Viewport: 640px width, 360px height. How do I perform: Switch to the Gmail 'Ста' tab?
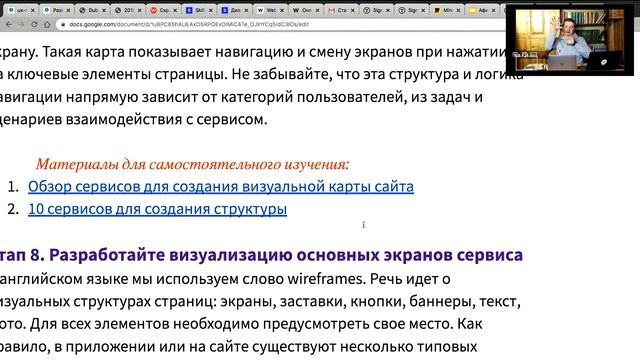click(x=341, y=10)
